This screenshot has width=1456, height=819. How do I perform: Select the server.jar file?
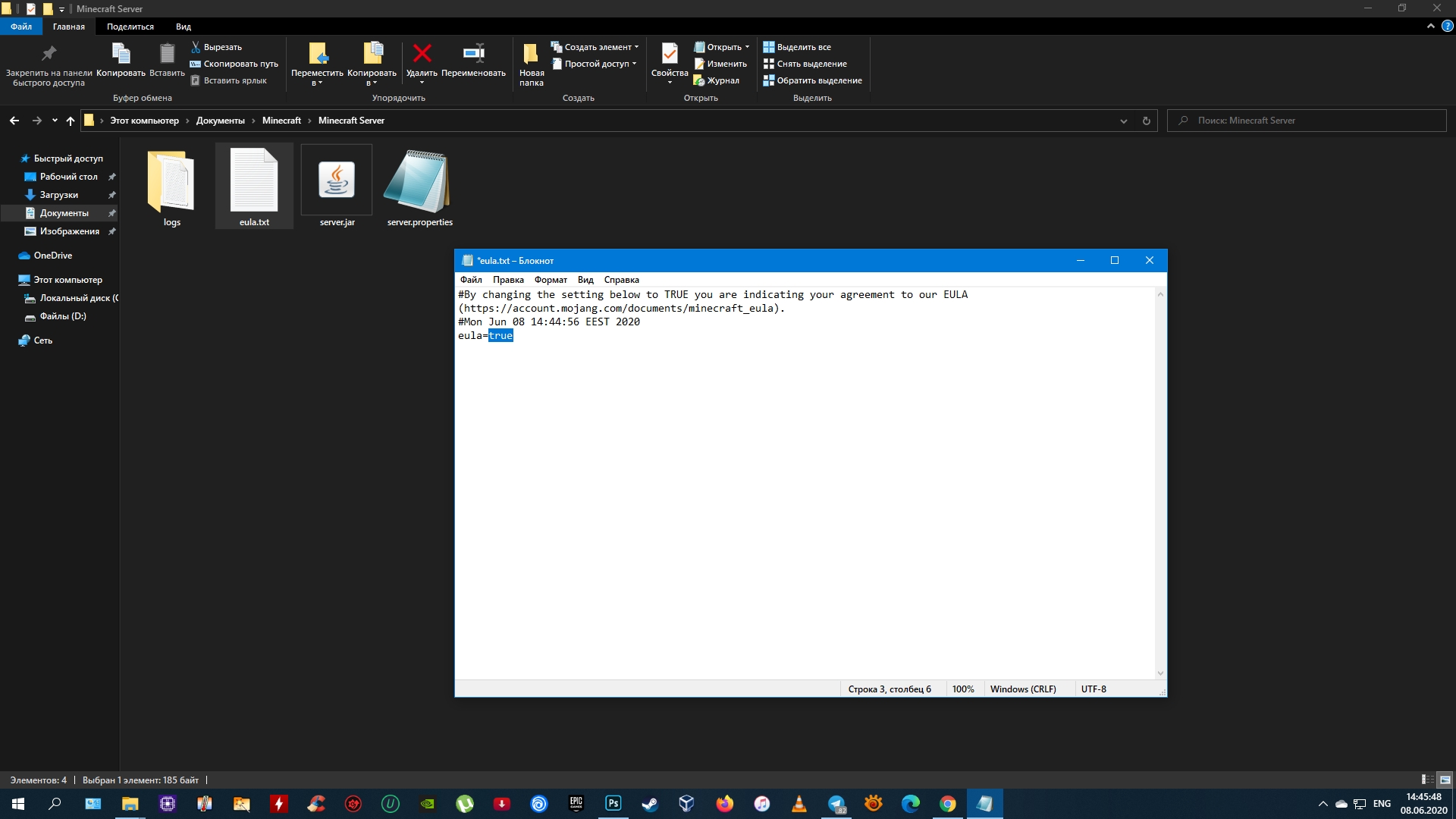point(337,187)
